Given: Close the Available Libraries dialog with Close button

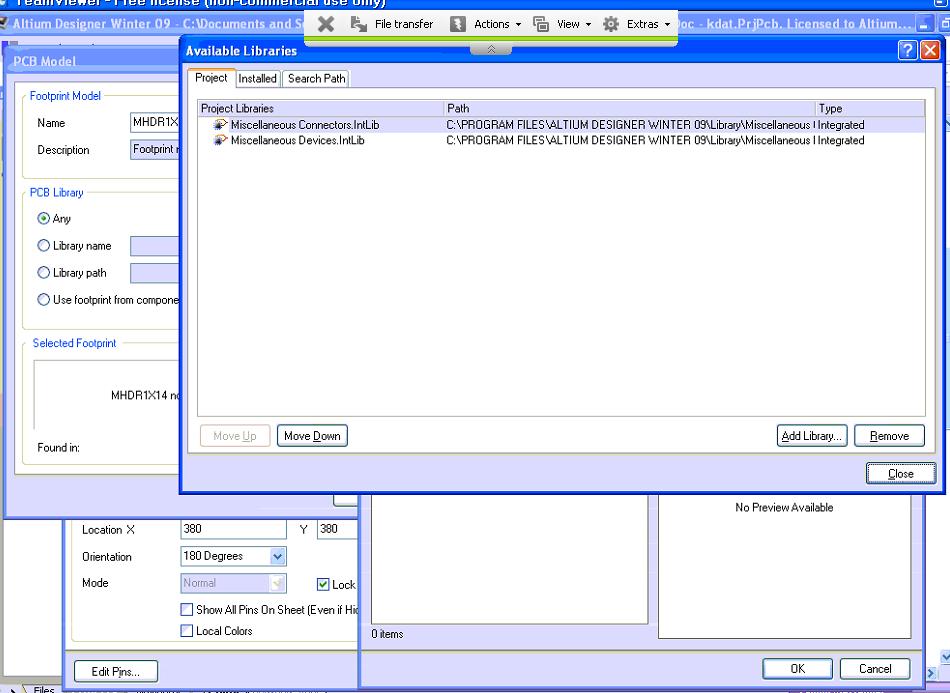Looking at the screenshot, I should pyautogui.click(x=901, y=474).
